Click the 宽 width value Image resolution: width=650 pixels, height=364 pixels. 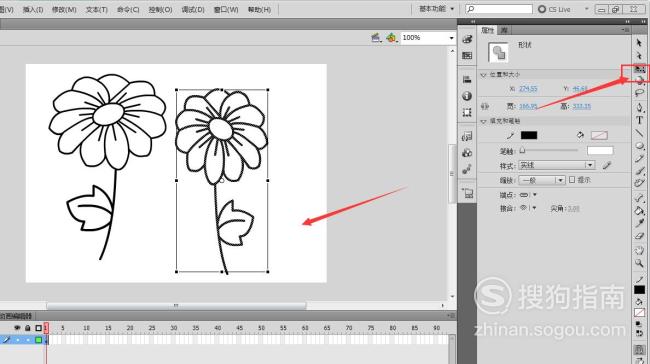528,107
